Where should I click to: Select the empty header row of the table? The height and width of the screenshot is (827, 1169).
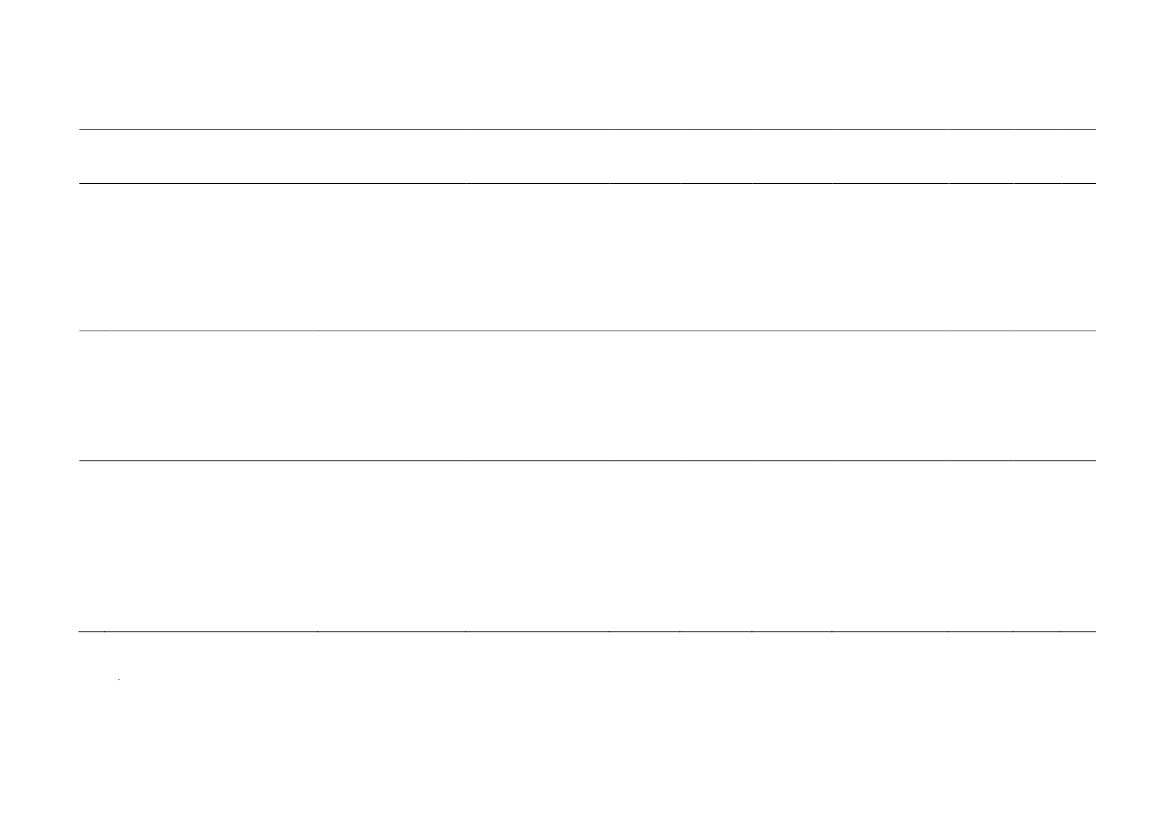tap(587, 157)
